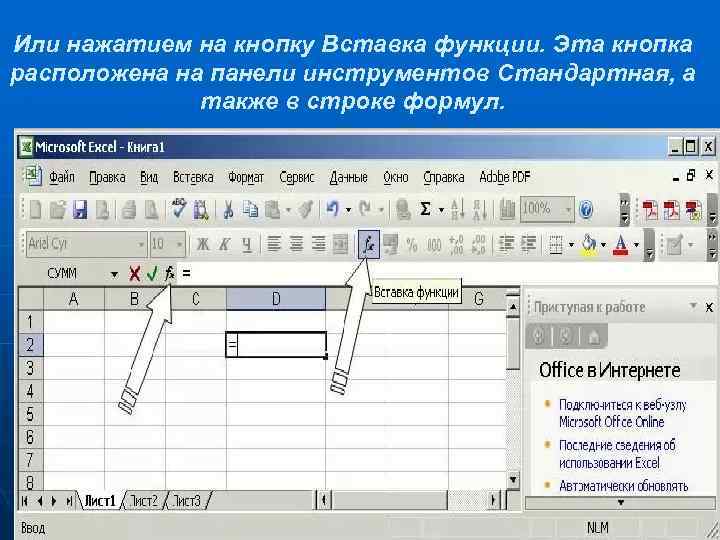
Task: Click the first Adobe PDF conversion icon
Action: [650, 210]
